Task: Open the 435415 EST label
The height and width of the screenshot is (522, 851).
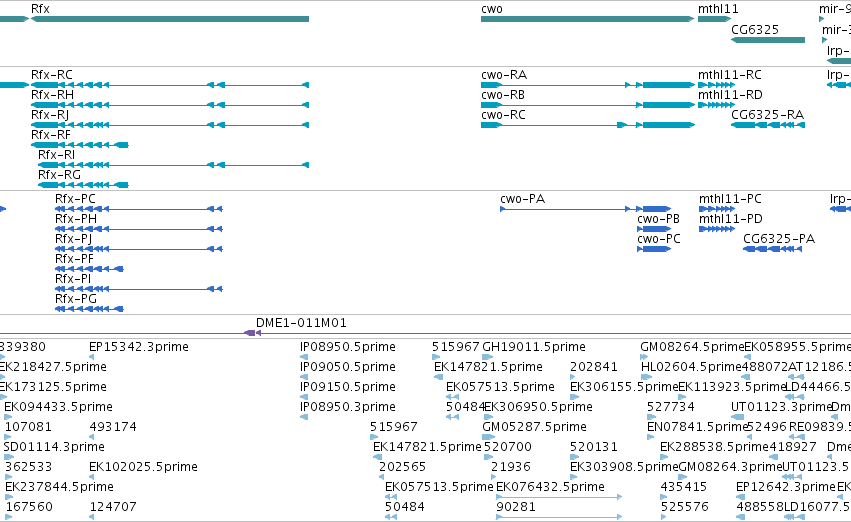Action: pos(684,487)
